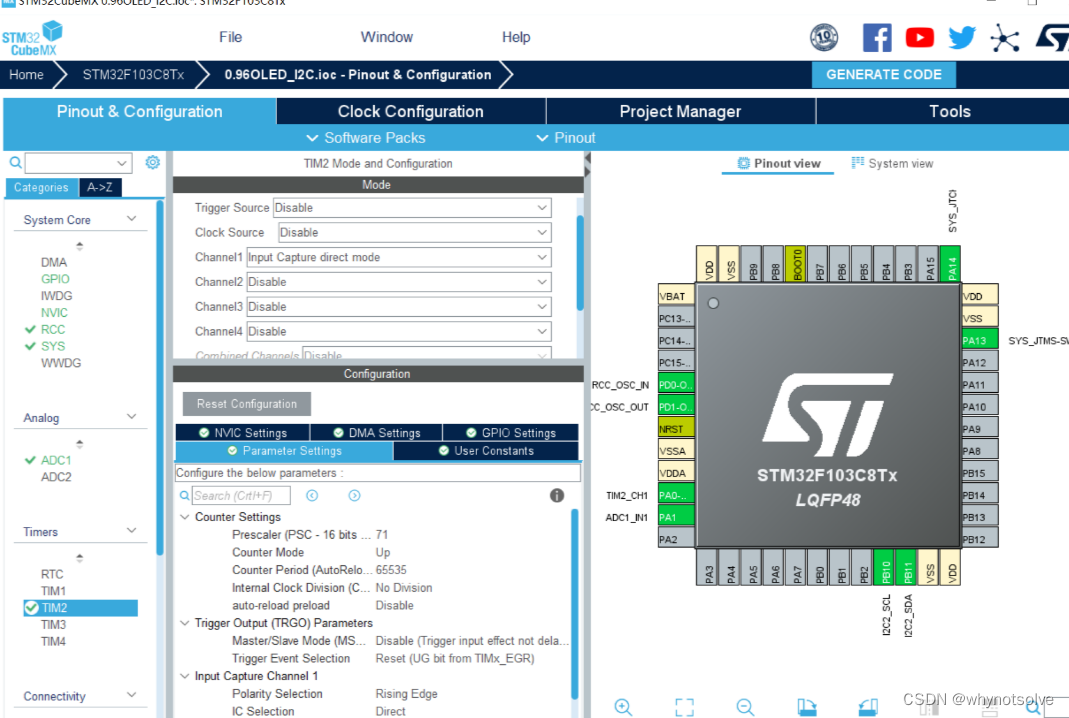This screenshot has width=1069, height=718.
Task: Select TIM3 in the Timers list
Action: (53, 625)
